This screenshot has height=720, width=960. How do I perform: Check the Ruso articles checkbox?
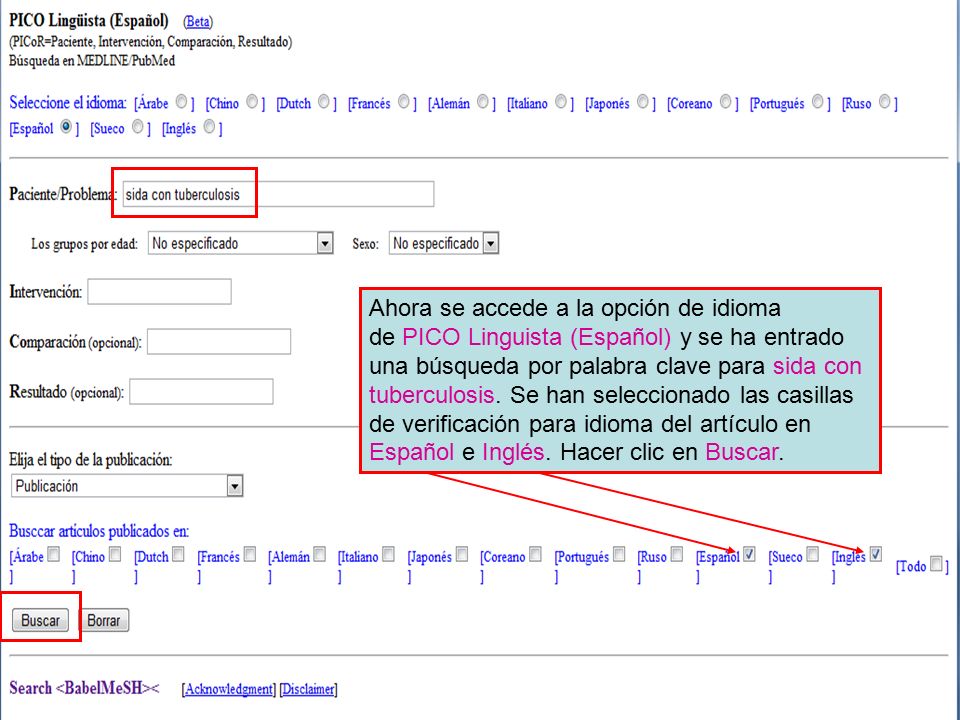pyautogui.click(x=677, y=554)
